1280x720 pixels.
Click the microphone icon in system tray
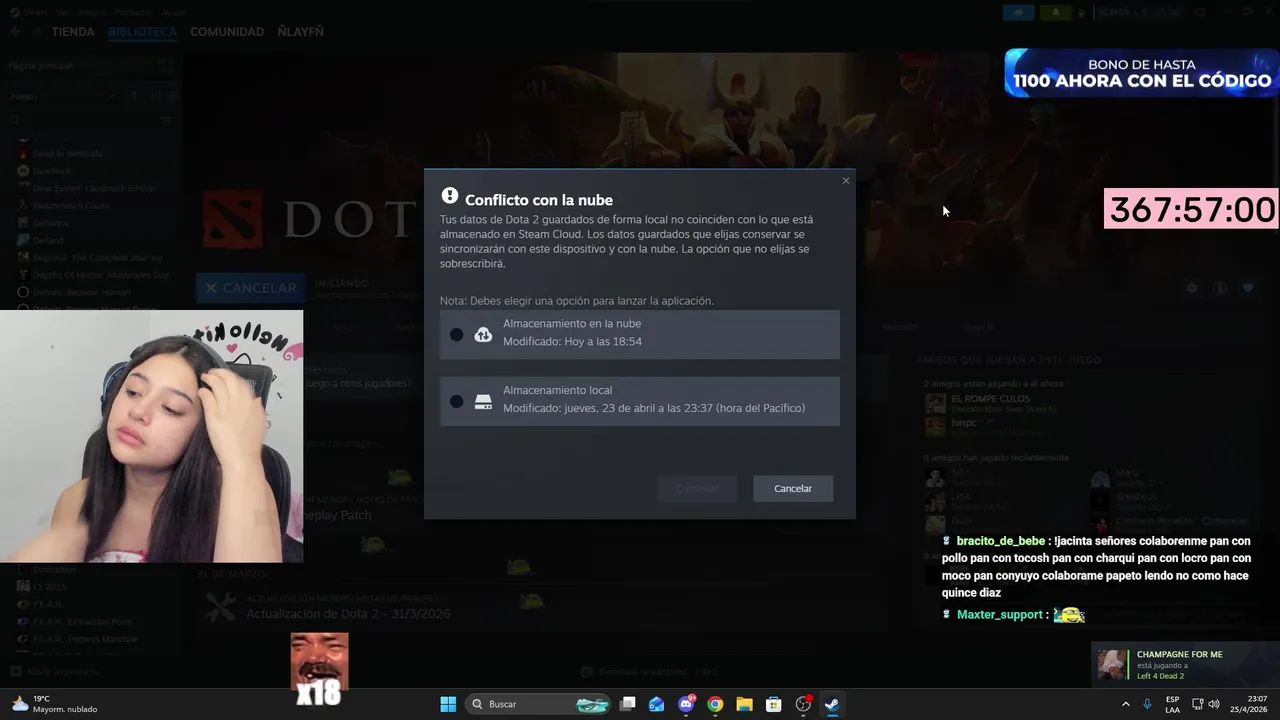pos(1147,704)
